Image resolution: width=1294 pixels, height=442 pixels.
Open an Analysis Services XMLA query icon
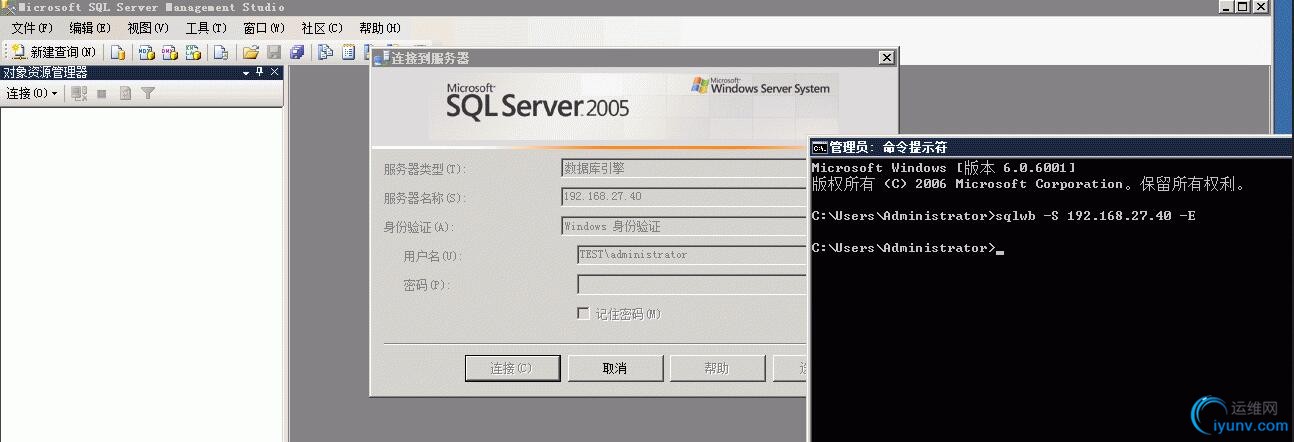(x=193, y=52)
